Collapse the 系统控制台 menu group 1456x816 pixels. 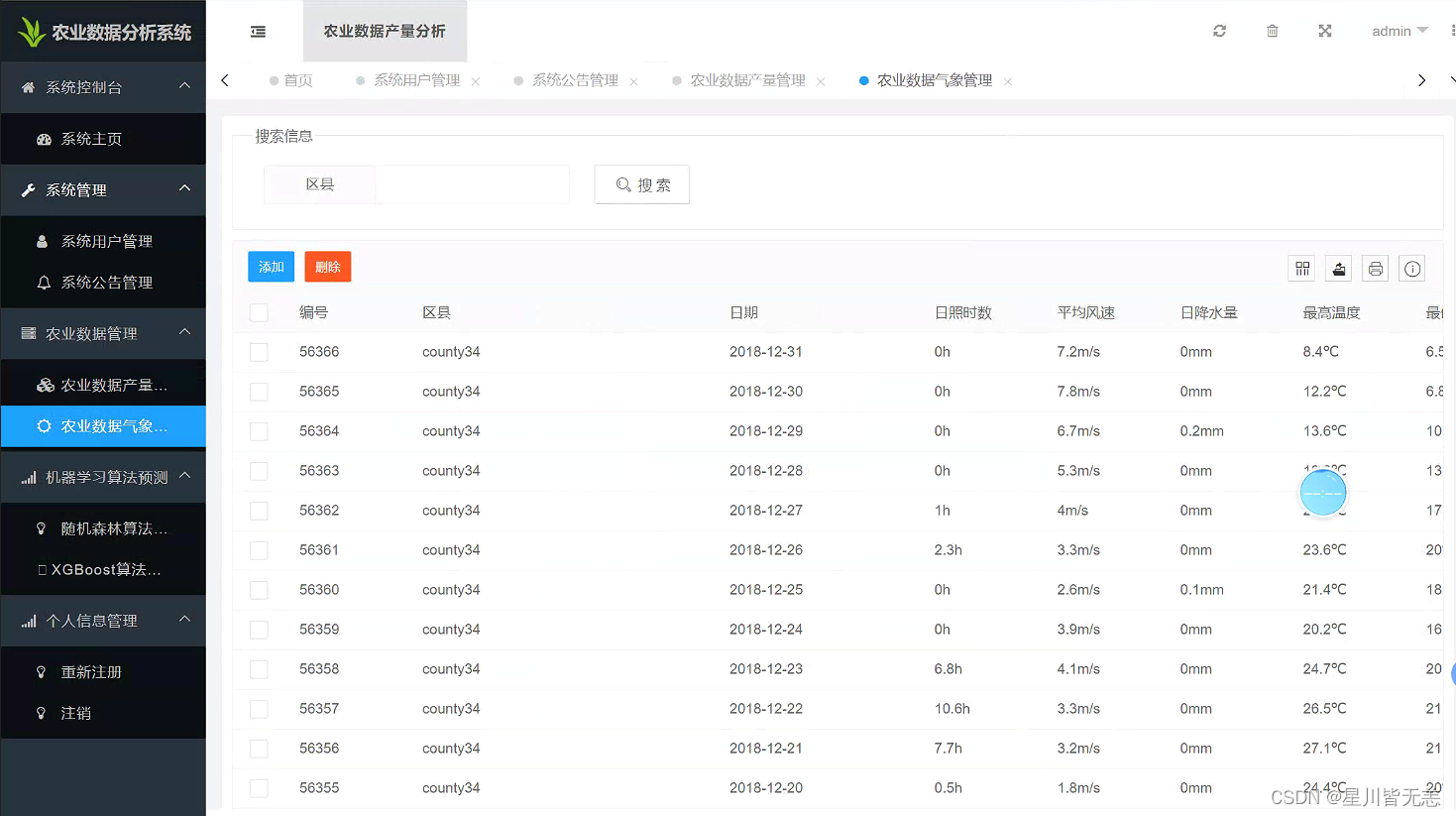click(x=103, y=87)
